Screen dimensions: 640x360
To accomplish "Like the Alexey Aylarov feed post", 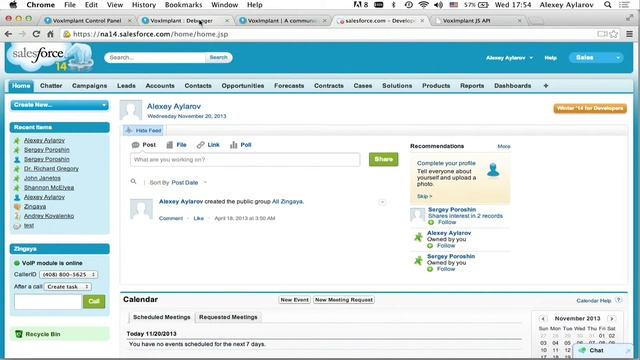I will [198, 218].
